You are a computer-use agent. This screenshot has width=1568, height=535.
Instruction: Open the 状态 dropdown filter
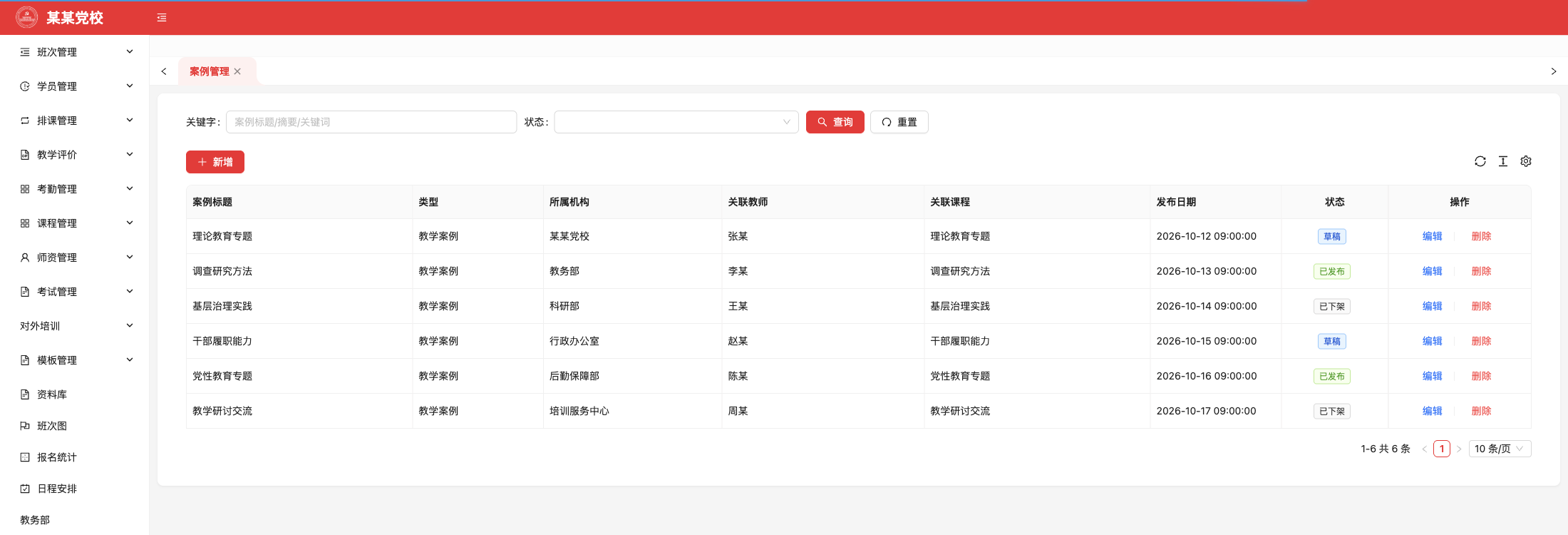[676, 122]
